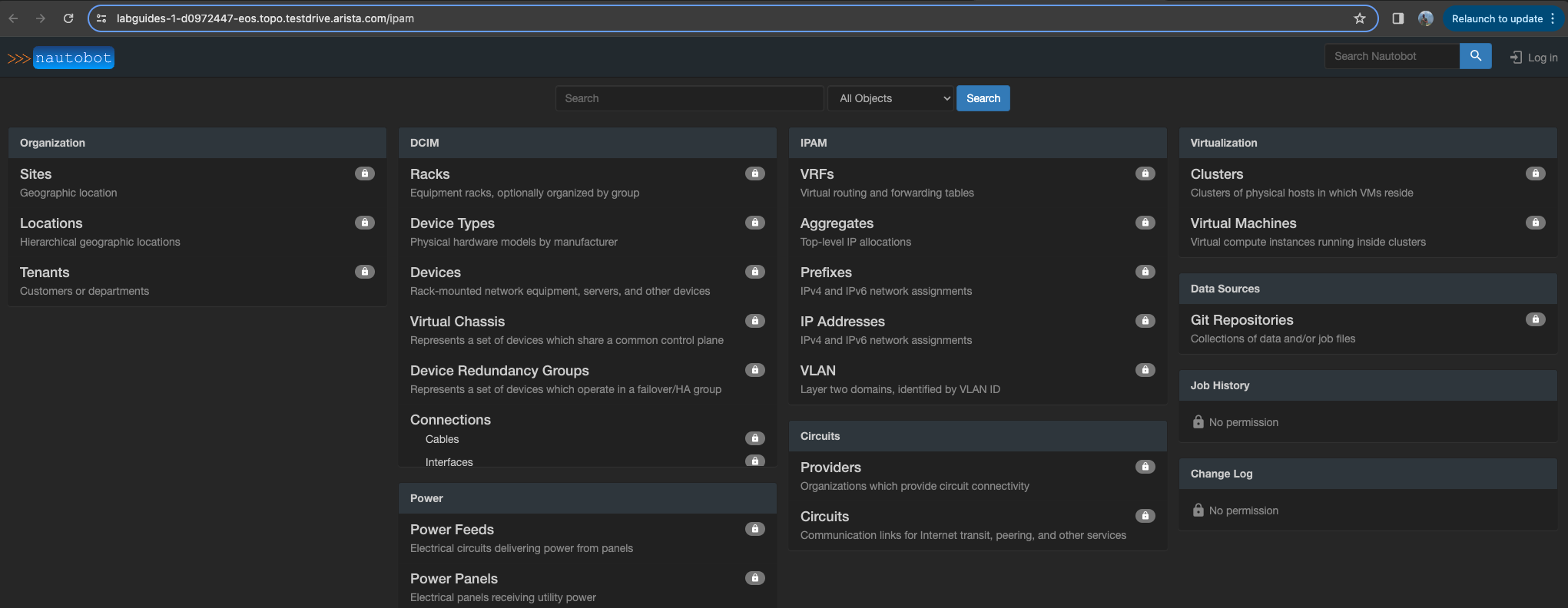Toggle the browser side panel icon
This screenshot has height=608, width=1568.
pos(1398,18)
